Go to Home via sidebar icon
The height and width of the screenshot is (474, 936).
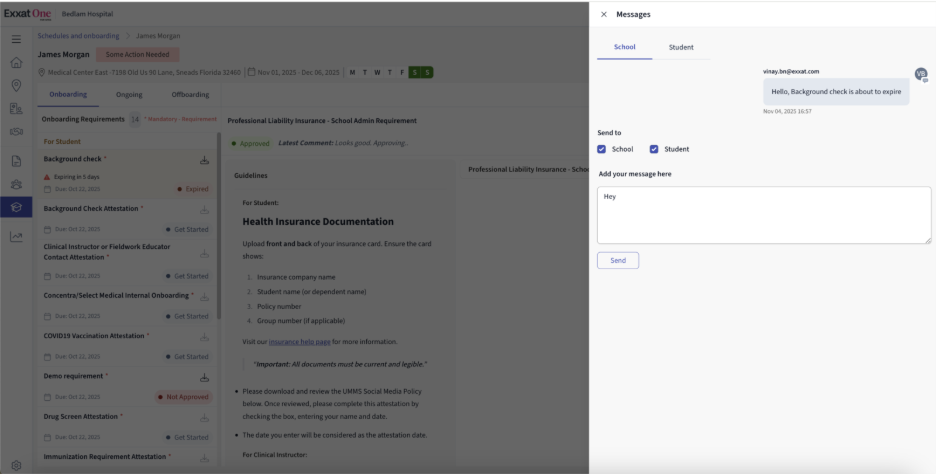click(x=16, y=62)
